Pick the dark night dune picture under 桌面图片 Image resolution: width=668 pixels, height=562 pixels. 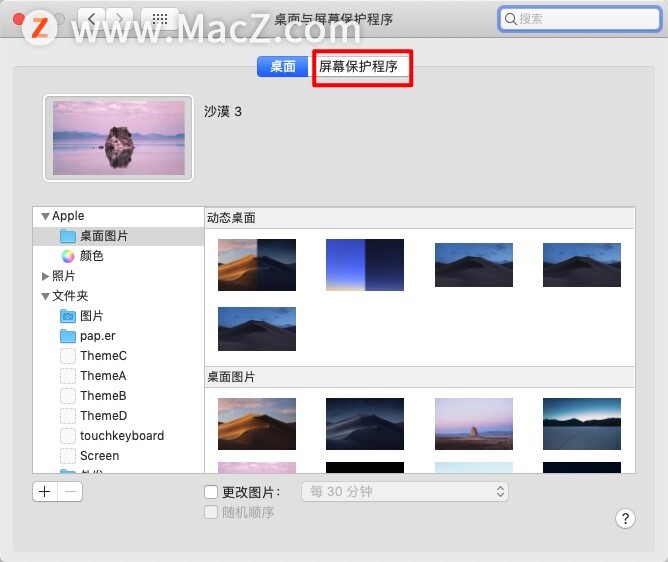pyautogui.click(x=365, y=424)
